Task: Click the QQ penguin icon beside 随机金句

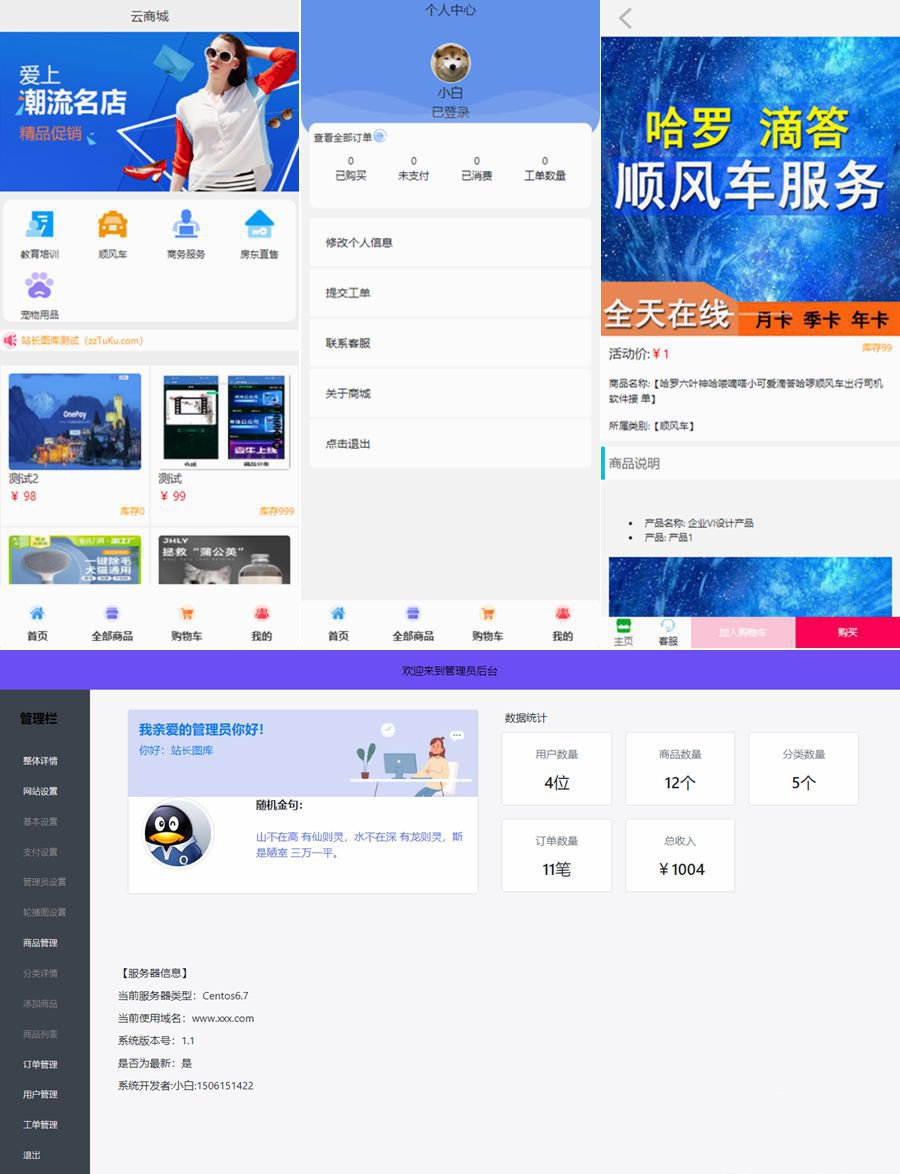Action: tap(177, 836)
